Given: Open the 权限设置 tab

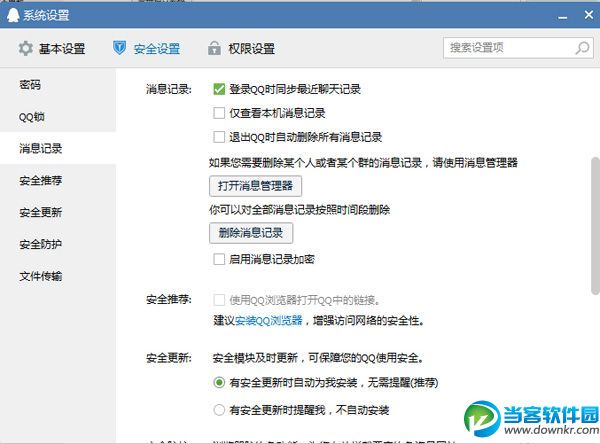Looking at the screenshot, I should pyautogui.click(x=241, y=49).
